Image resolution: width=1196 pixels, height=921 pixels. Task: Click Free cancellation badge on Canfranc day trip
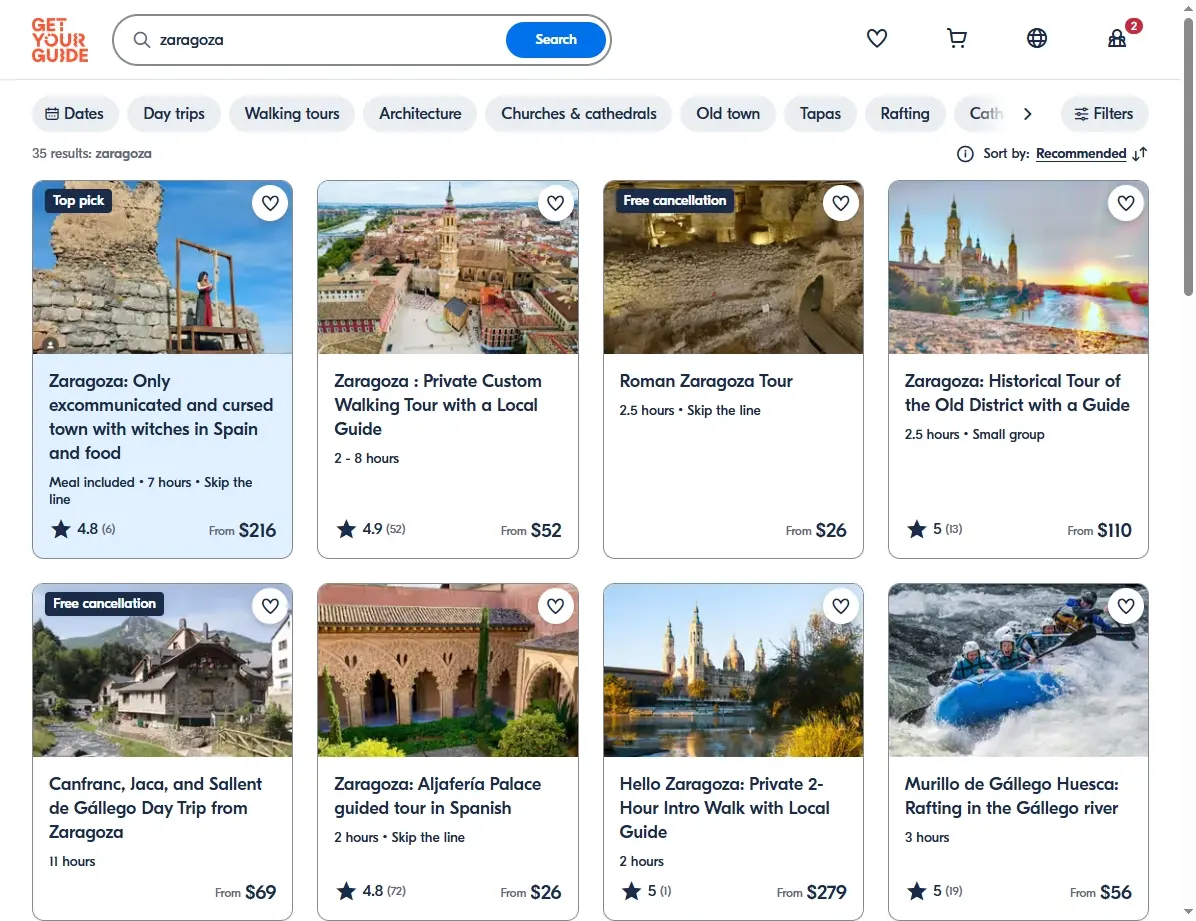104,604
